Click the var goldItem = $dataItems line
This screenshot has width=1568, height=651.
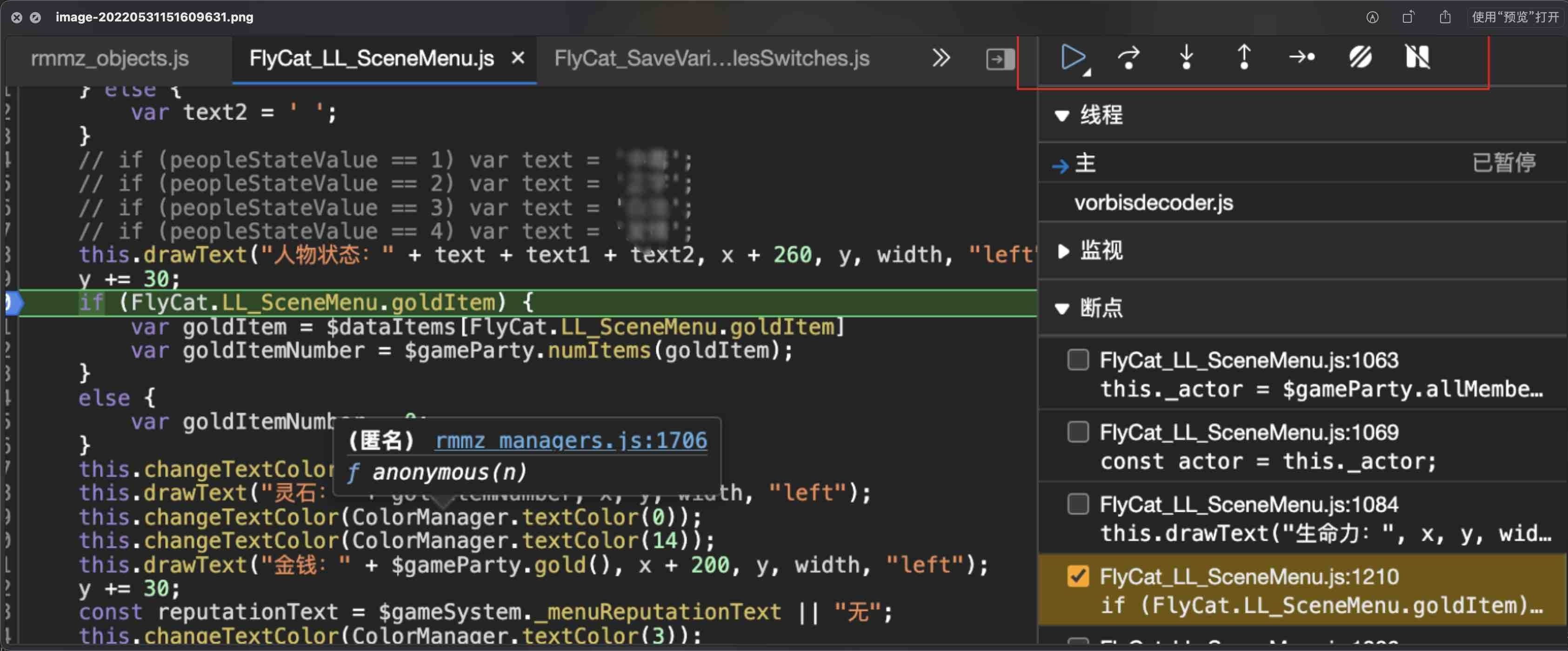[488, 327]
